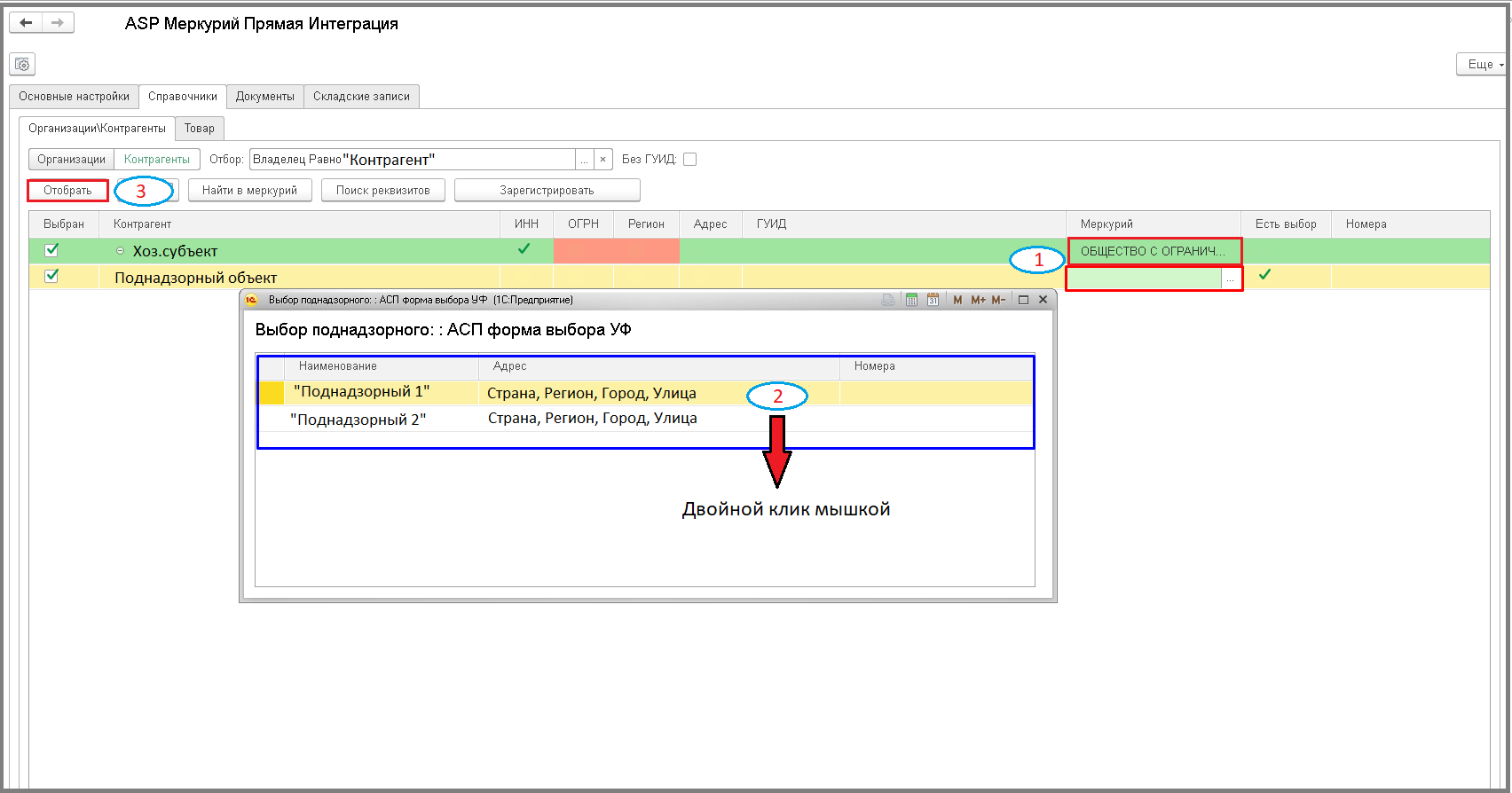1512x793 pixels.
Task: Click the M- memory subtract button
Action: tap(998, 300)
